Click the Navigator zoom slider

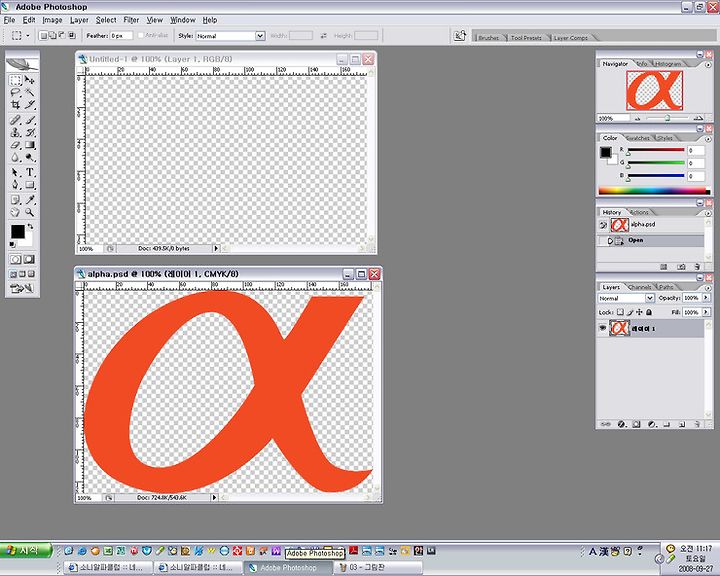(668, 118)
